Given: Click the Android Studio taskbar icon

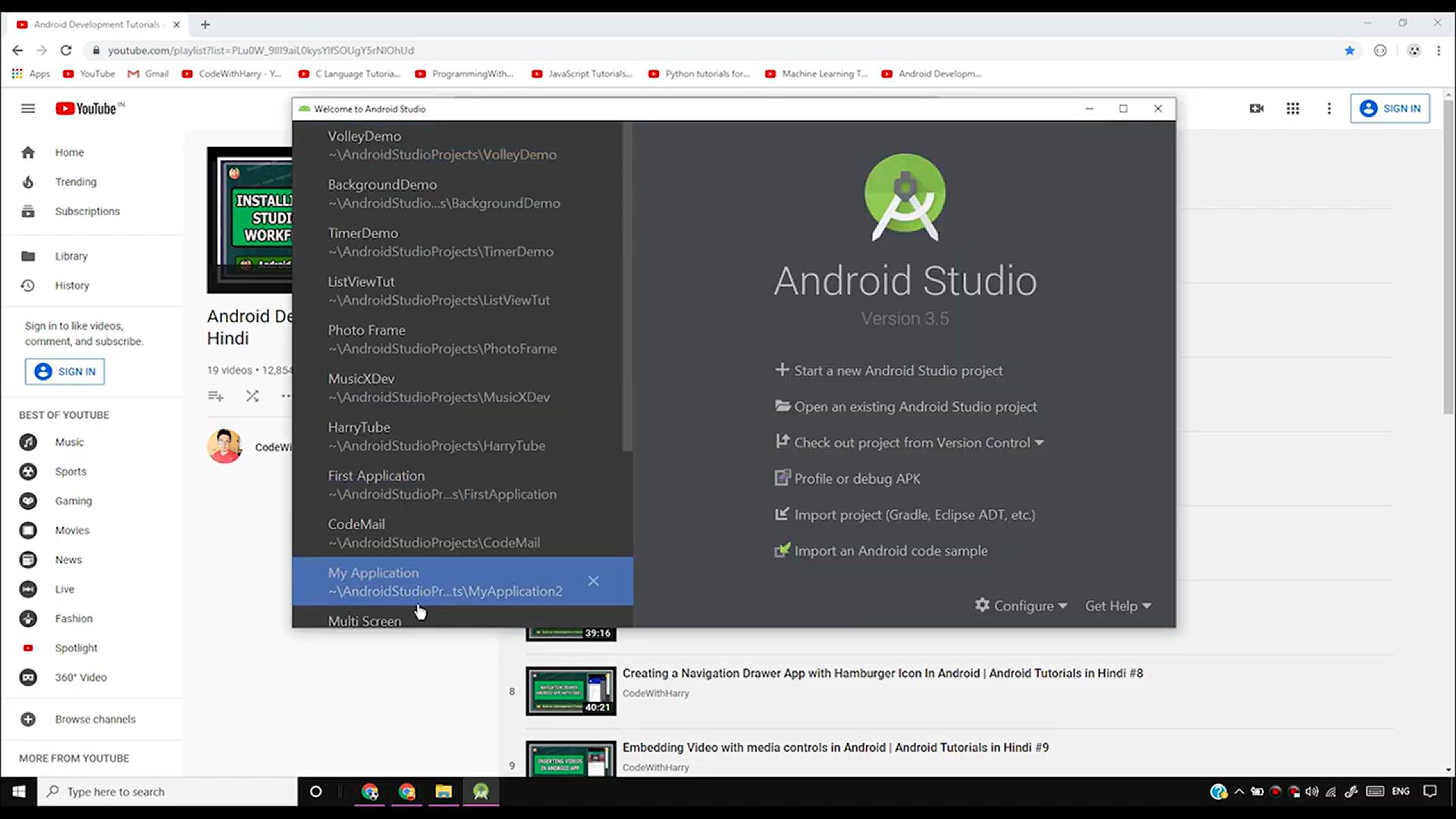Looking at the screenshot, I should point(481,792).
